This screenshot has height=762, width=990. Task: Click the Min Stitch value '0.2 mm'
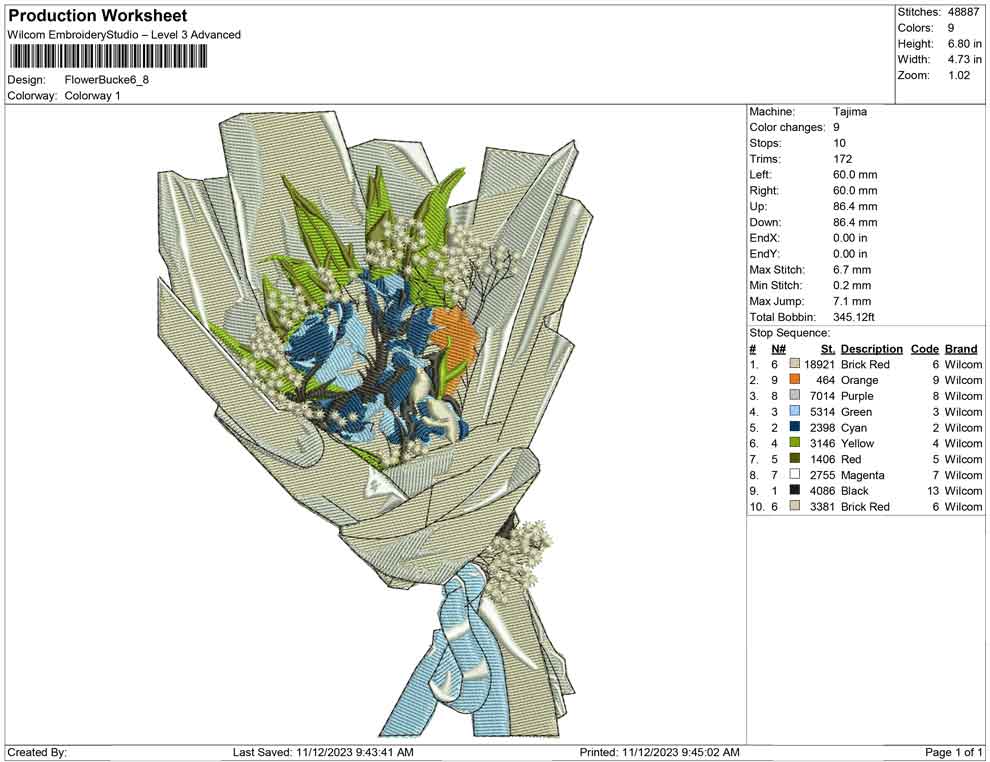pyautogui.click(x=852, y=285)
